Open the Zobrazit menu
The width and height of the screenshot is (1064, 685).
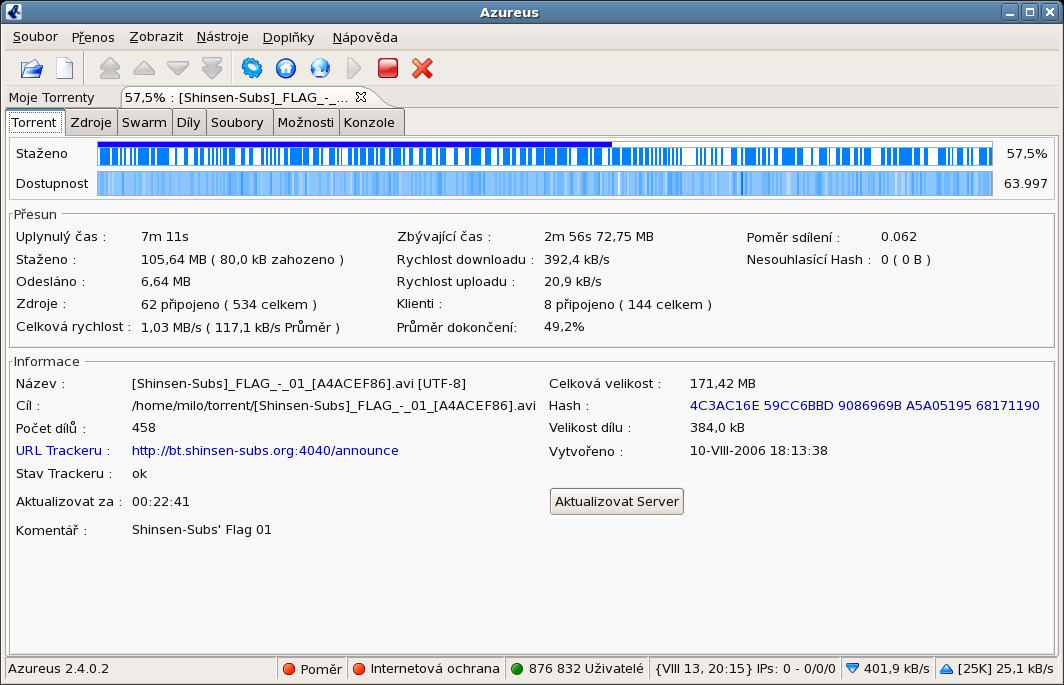(156, 37)
